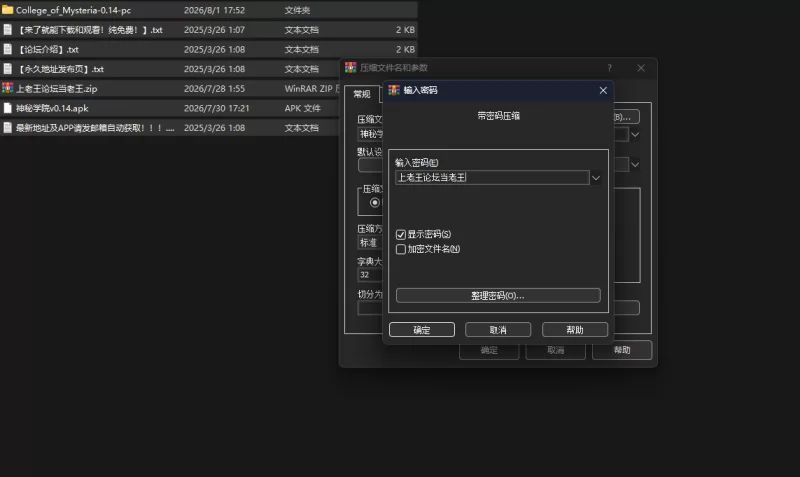The height and width of the screenshot is (477, 800).
Task: Select file name College_of_Mysteria-0.14-pc
Action: (73, 10)
